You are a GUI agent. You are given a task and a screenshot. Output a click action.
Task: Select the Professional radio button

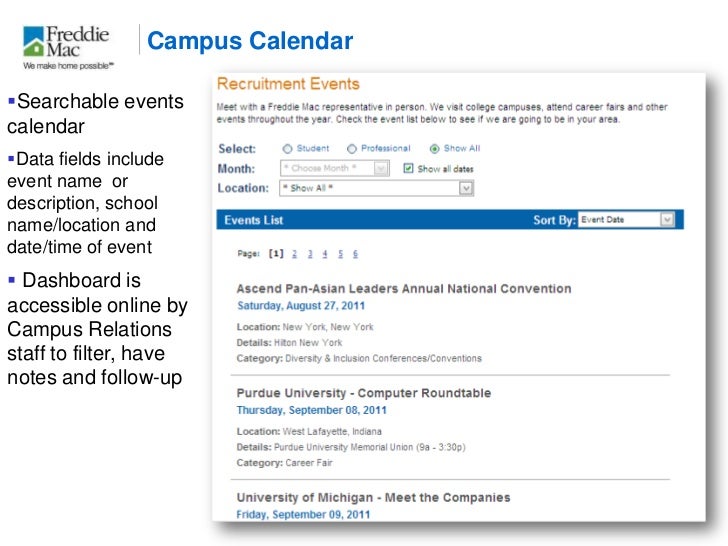351,149
